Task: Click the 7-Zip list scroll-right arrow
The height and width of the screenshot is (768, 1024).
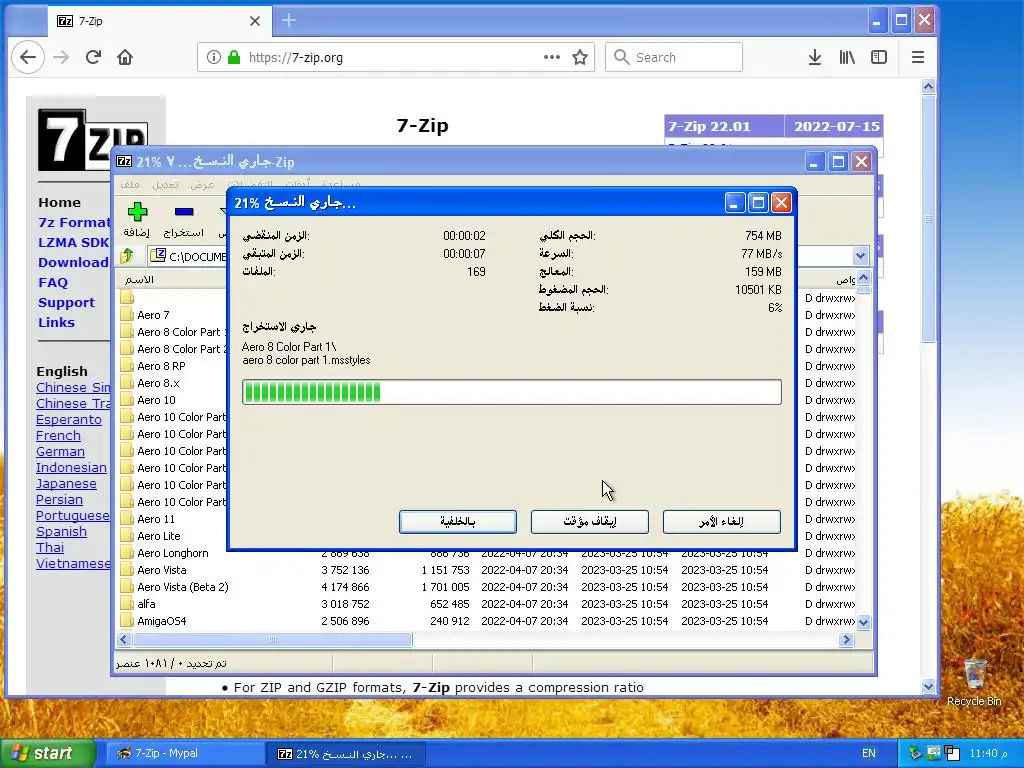Action: click(x=846, y=640)
